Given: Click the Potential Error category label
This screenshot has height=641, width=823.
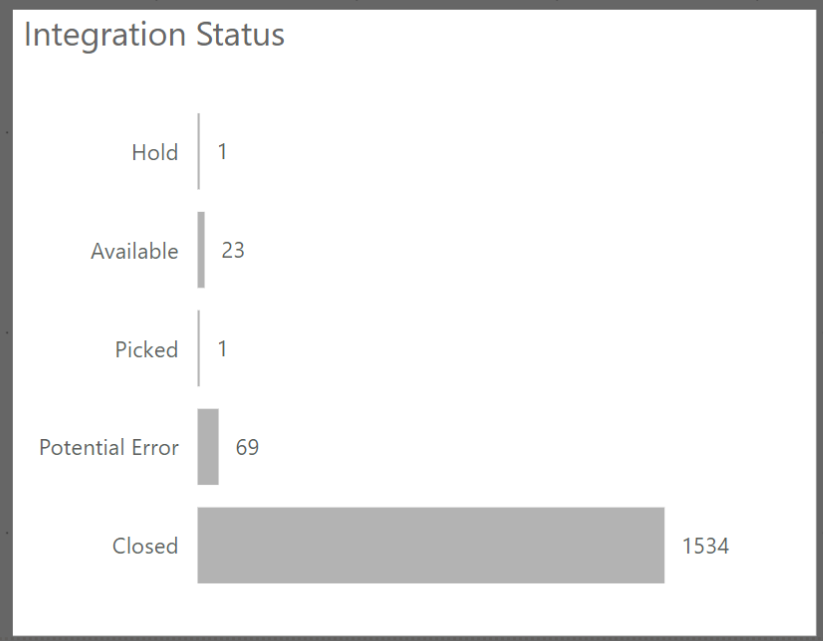Looking at the screenshot, I should [x=109, y=447].
